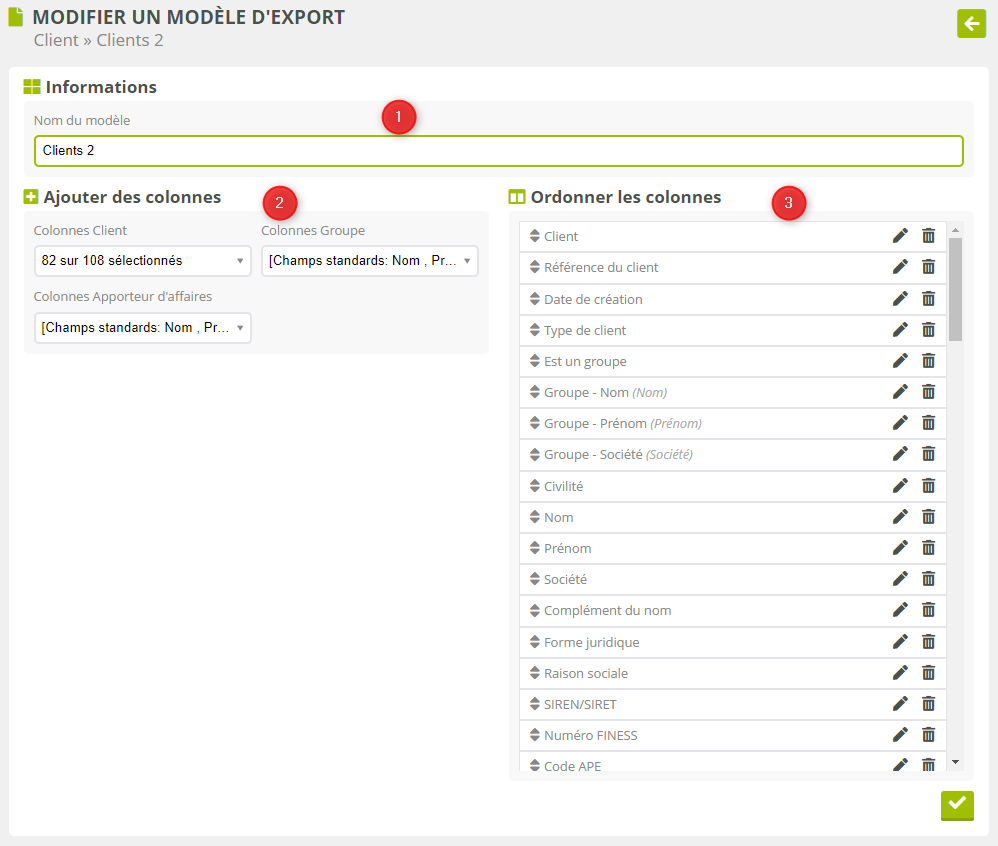Viewport: 998px width, 846px height.
Task: Click the scroll down arrow of column list
Action: pyautogui.click(x=955, y=763)
